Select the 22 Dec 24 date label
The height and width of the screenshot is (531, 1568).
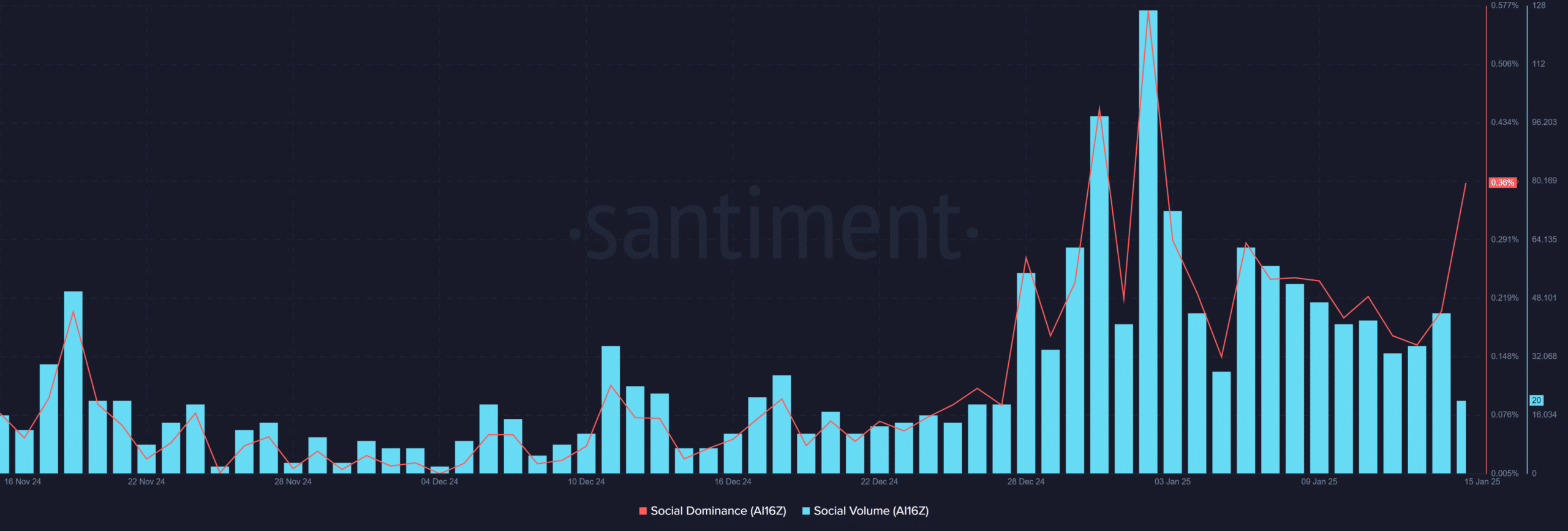pos(879,481)
